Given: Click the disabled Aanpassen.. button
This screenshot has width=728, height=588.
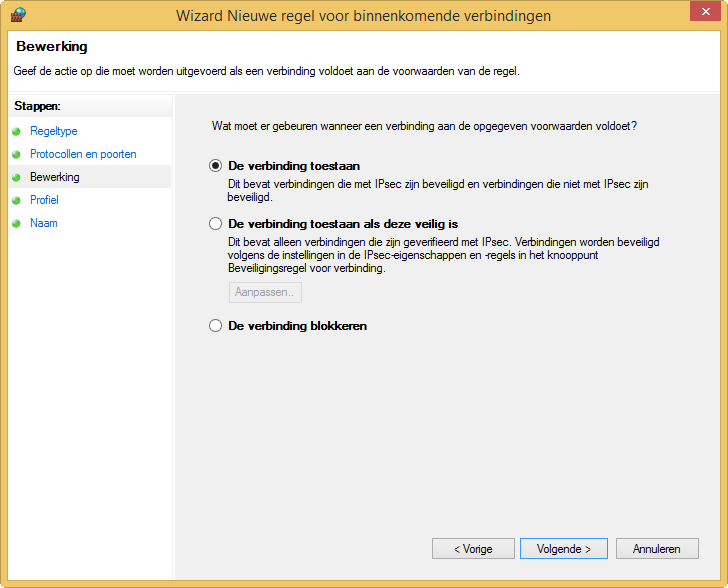Looking at the screenshot, I should click(x=265, y=293).
